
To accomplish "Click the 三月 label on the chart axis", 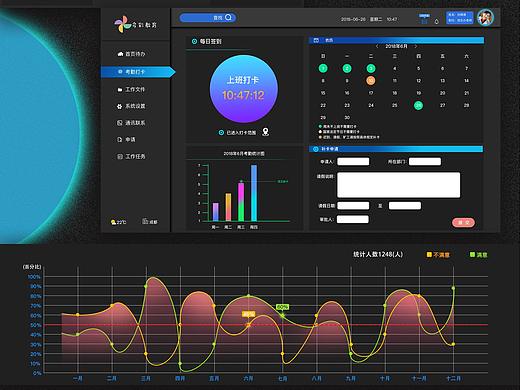I will point(146,378).
